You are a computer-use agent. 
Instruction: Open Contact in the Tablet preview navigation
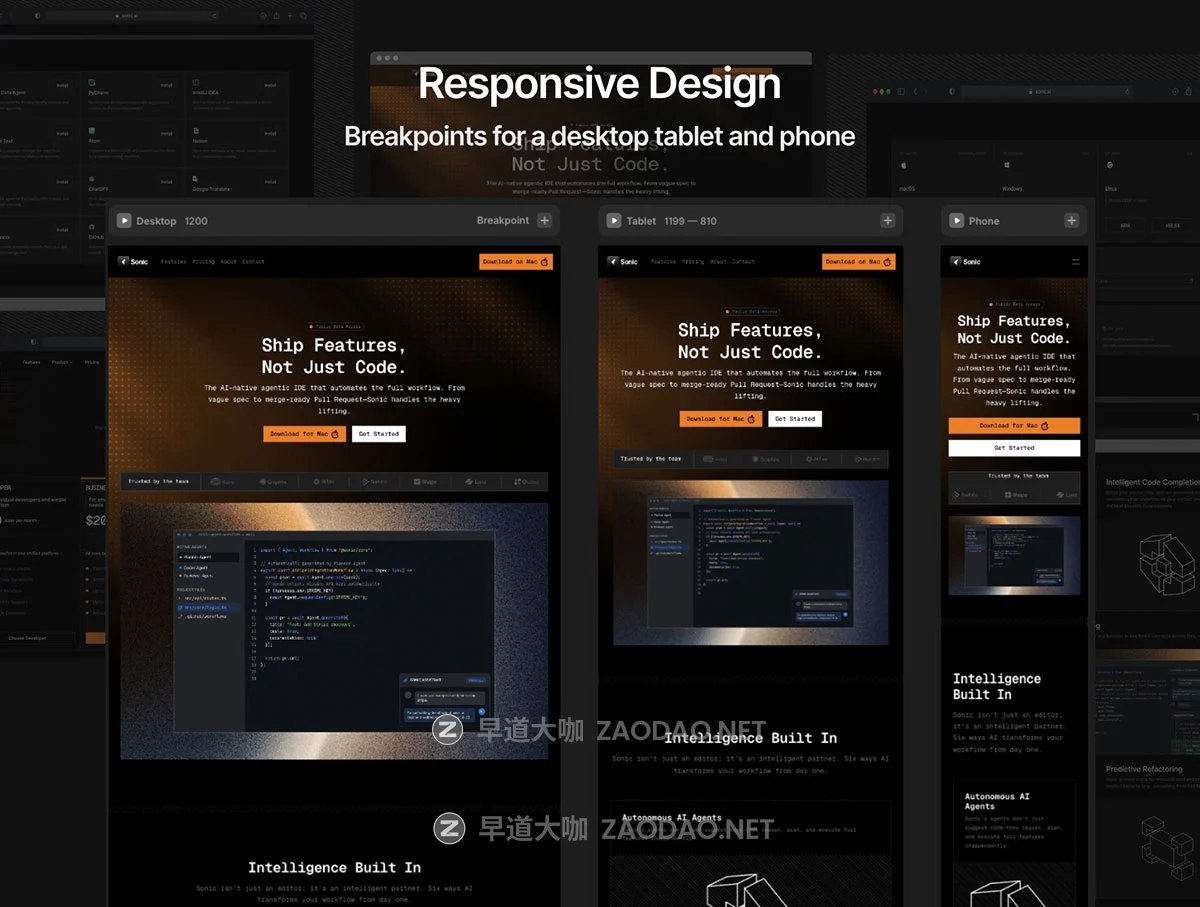(x=743, y=262)
